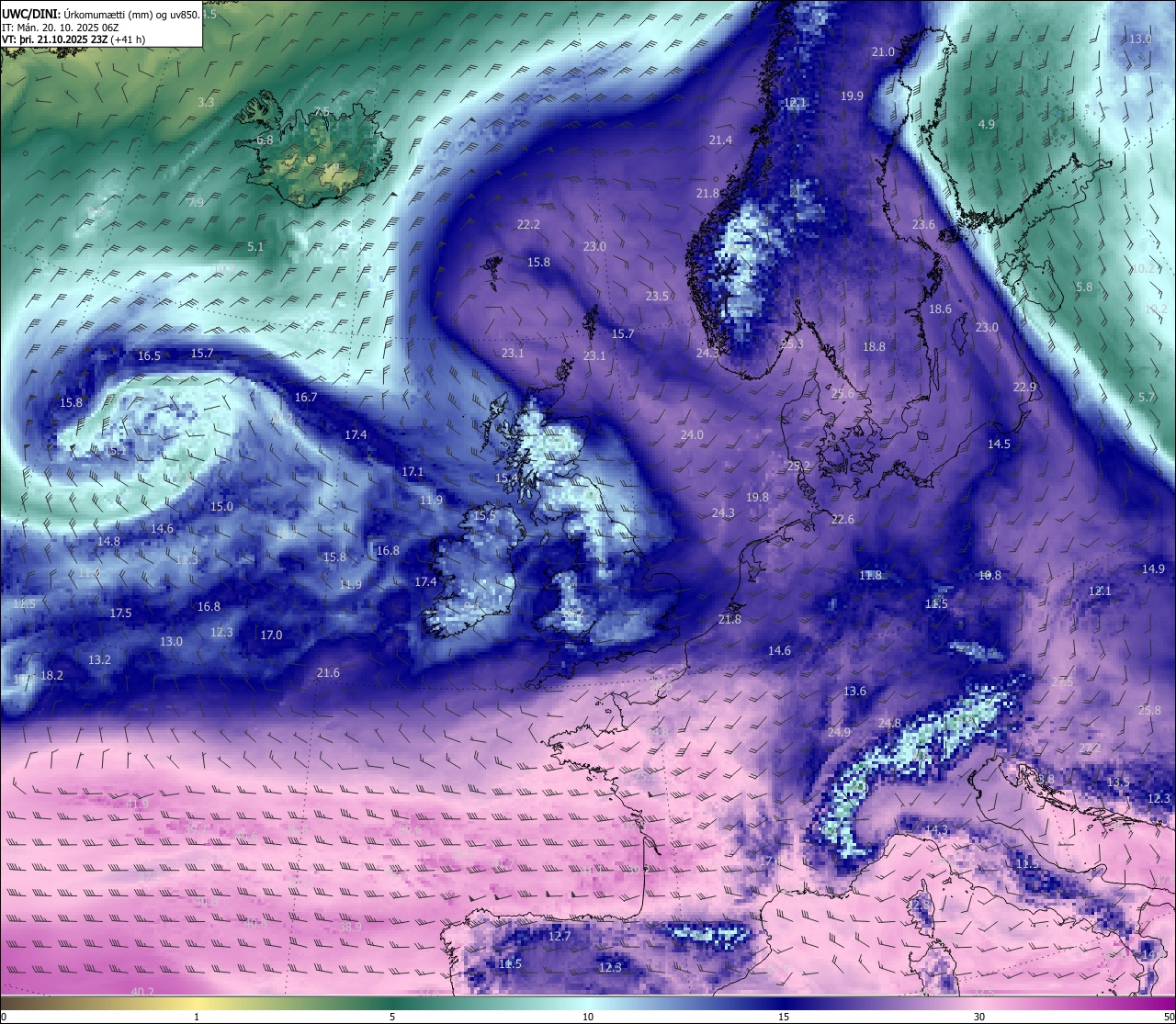Screen dimensions: 1176x1024
Task: Click the 16.5 value on the map
Action: 149,355
